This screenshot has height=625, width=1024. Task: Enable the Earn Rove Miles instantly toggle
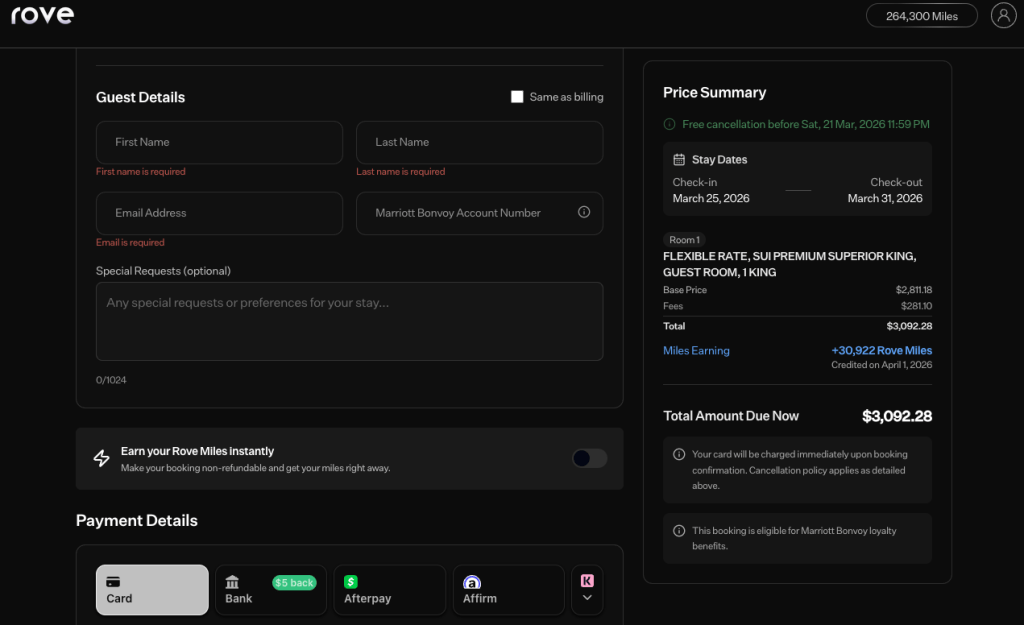pyautogui.click(x=589, y=458)
